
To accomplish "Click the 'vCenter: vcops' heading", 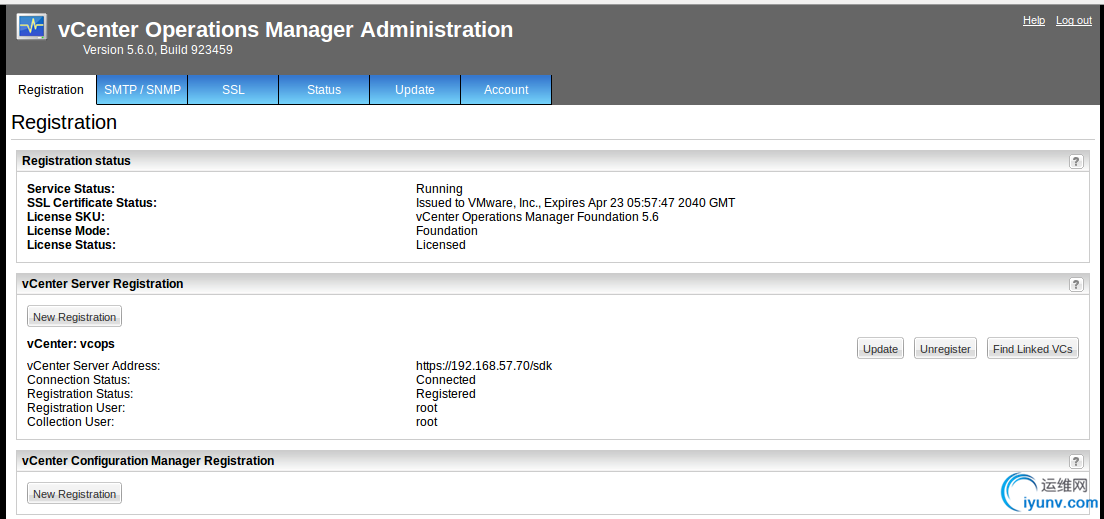I will click(70, 344).
